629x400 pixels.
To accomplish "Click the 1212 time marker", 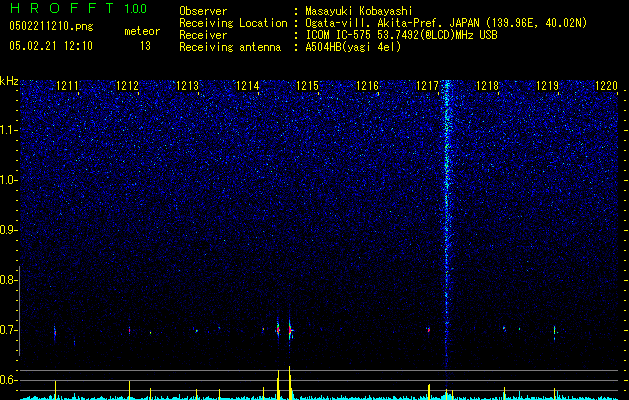I will point(127,86).
